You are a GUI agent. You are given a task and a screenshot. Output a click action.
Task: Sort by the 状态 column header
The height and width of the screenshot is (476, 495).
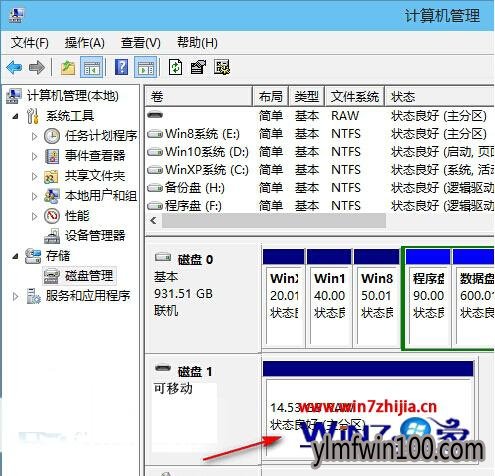[x=439, y=97]
